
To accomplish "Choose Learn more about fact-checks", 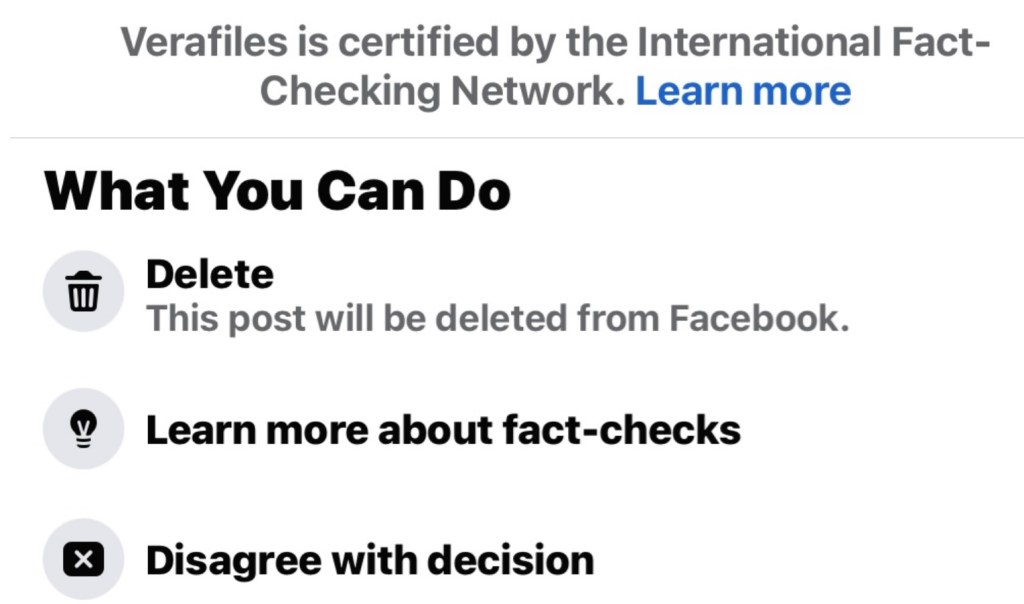I will [443, 430].
